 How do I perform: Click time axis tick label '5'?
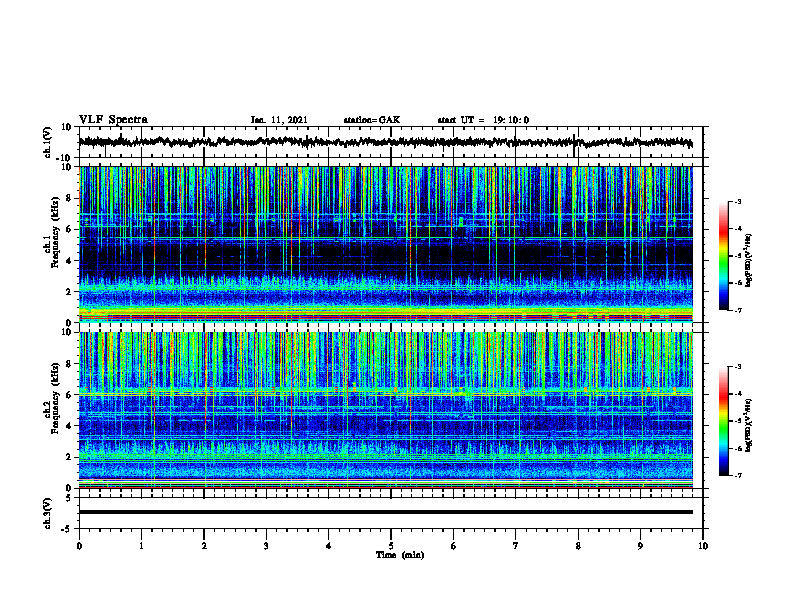[391, 546]
